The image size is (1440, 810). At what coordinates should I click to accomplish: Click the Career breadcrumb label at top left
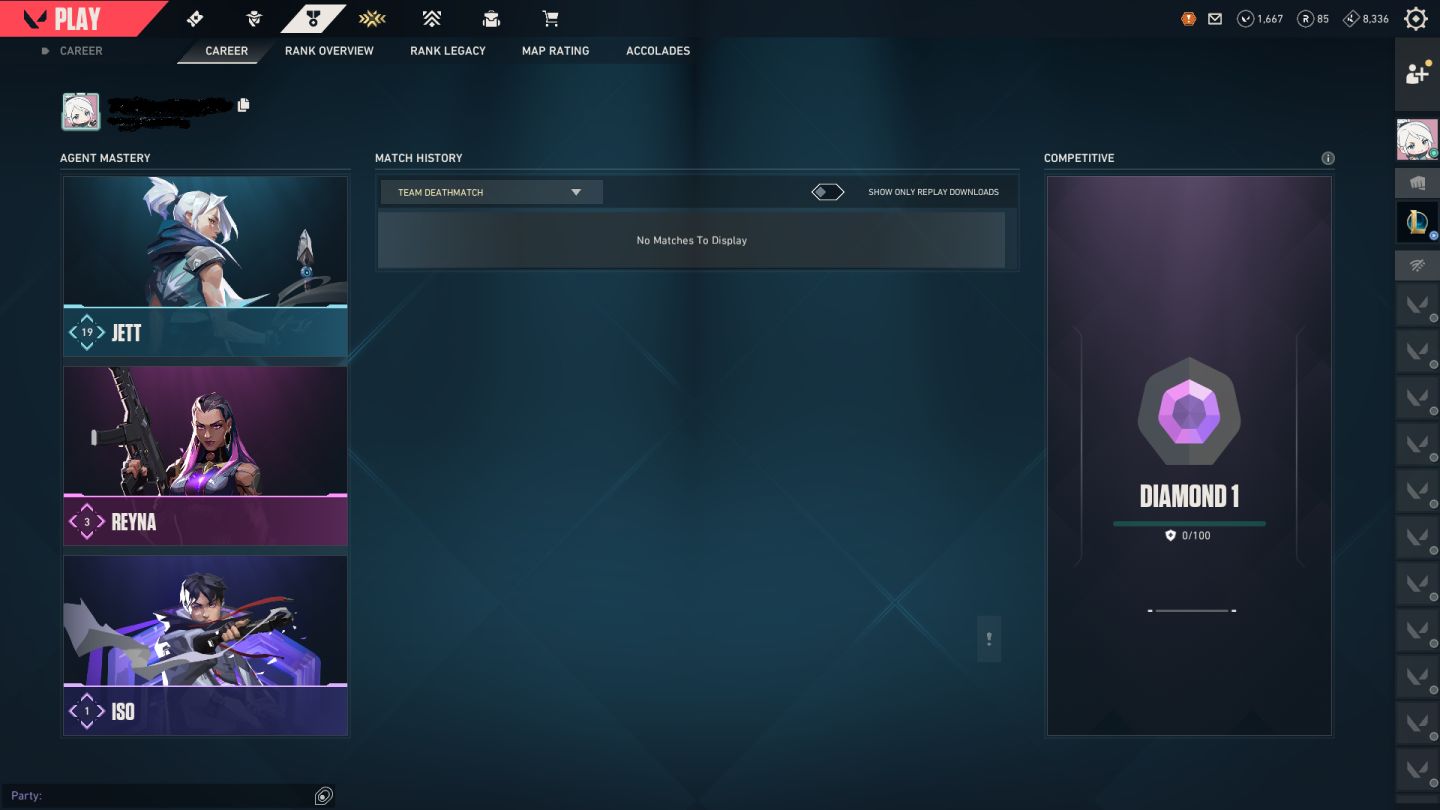pyautogui.click(x=81, y=51)
